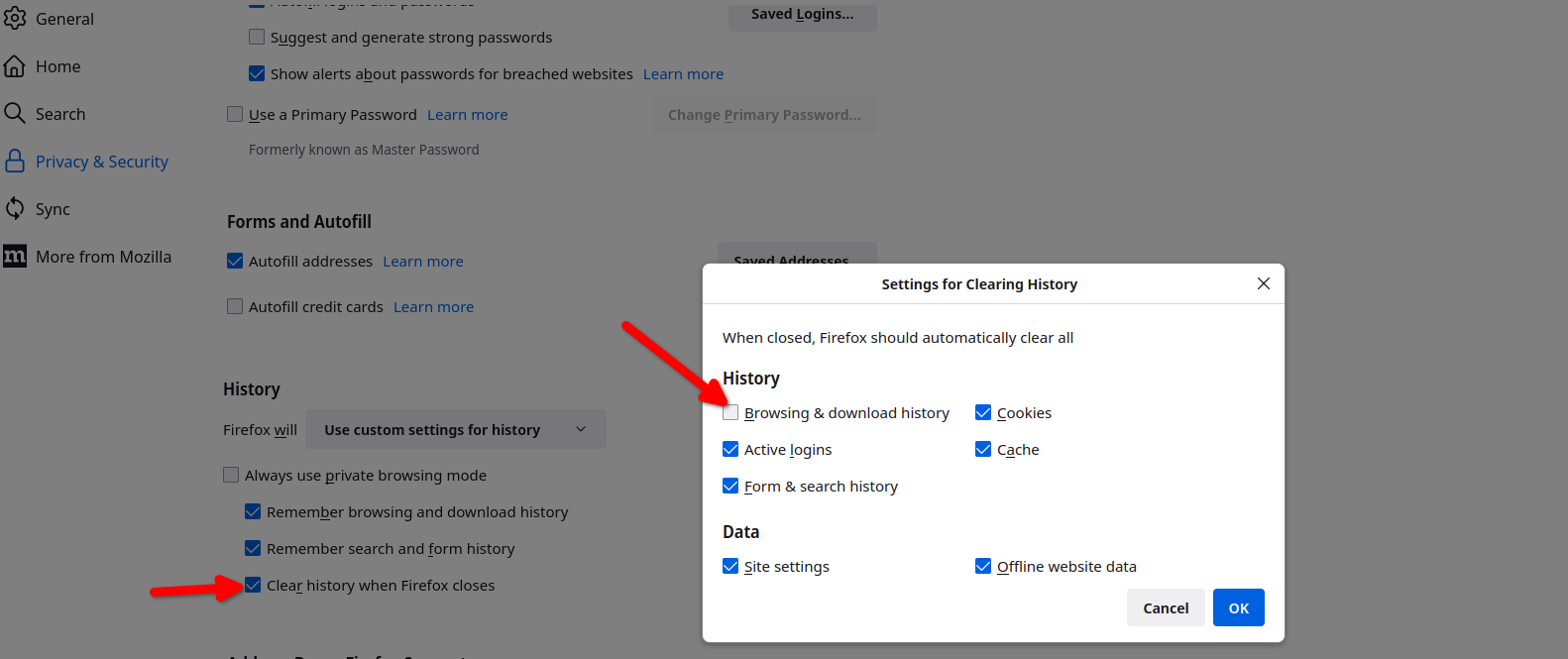
Task: Toggle Active logins checkbox
Action: tap(730, 449)
